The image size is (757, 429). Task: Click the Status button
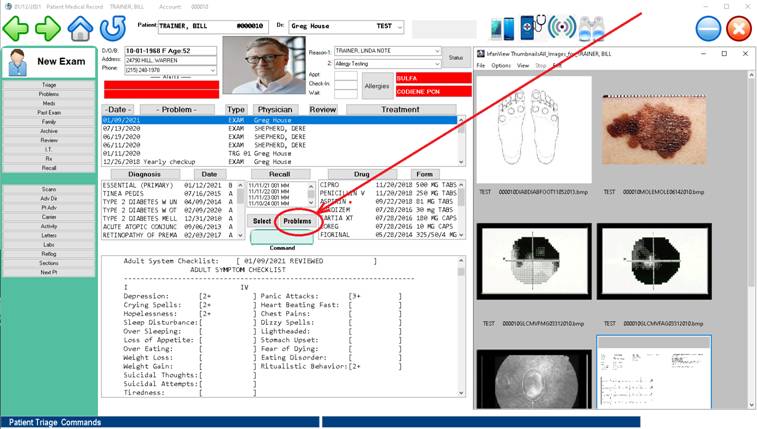[x=456, y=58]
